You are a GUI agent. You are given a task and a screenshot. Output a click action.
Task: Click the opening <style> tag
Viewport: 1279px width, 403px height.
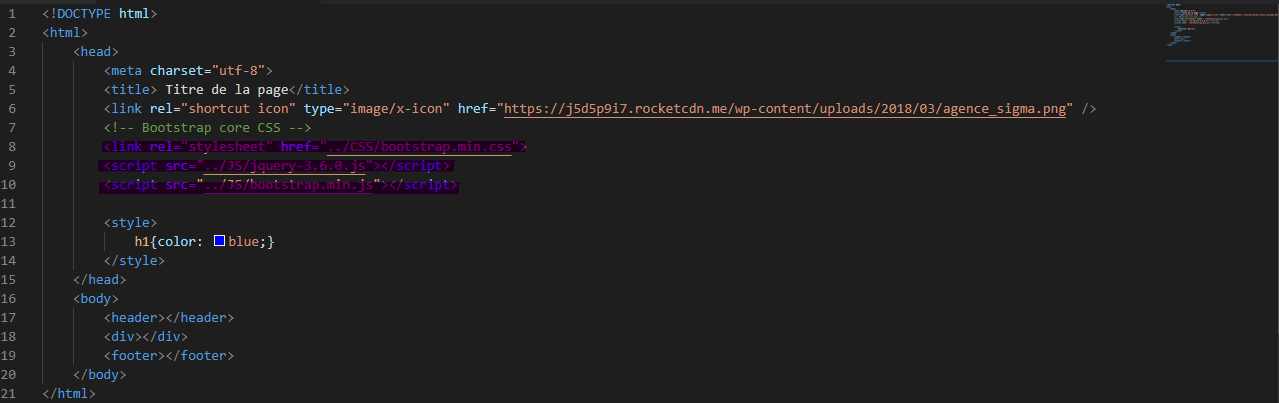[130, 223]
